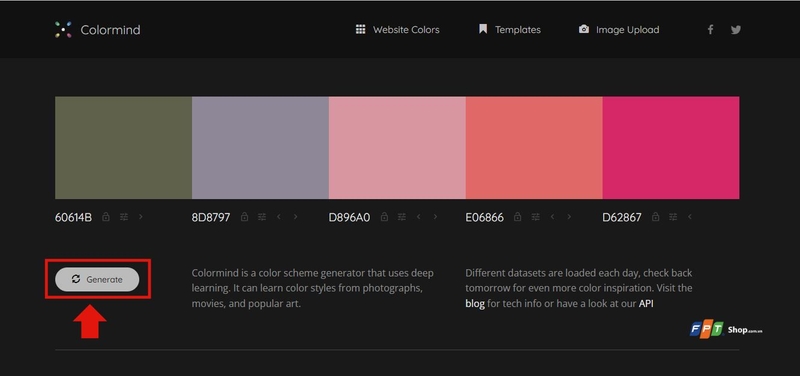Screen dimensions: 800x376
Task: Lock the D896A0 color
Action: point(384,217)
